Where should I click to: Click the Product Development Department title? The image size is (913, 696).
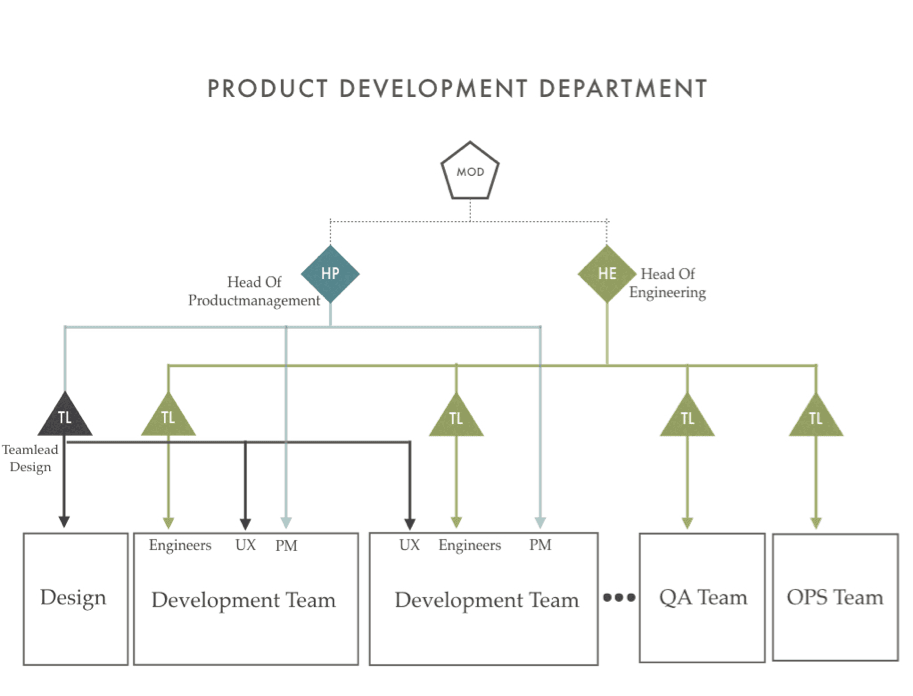(x=458, y=89)
